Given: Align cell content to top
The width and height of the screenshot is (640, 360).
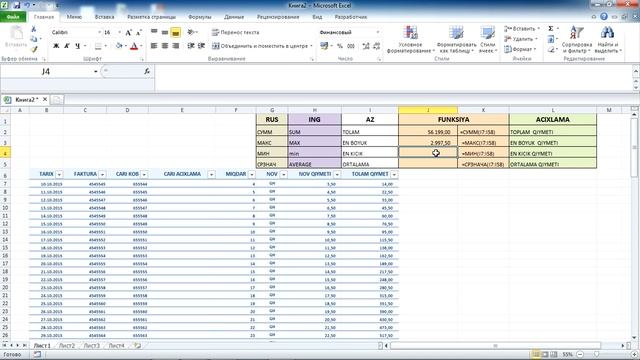Looking at the screenshot, I should click(154, 32).
